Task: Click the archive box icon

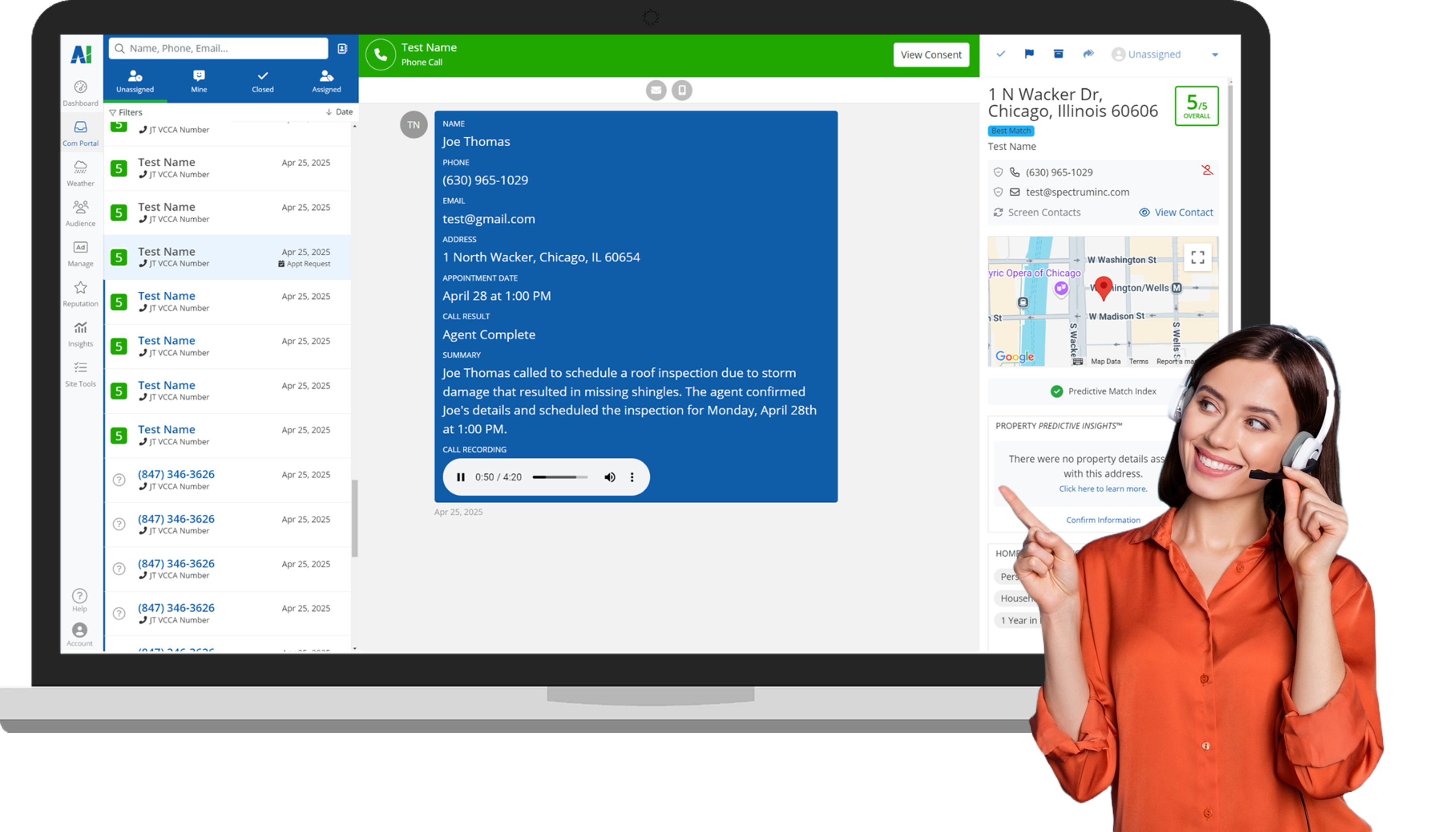Action: pyautogui.click(x=1058, y=54)
